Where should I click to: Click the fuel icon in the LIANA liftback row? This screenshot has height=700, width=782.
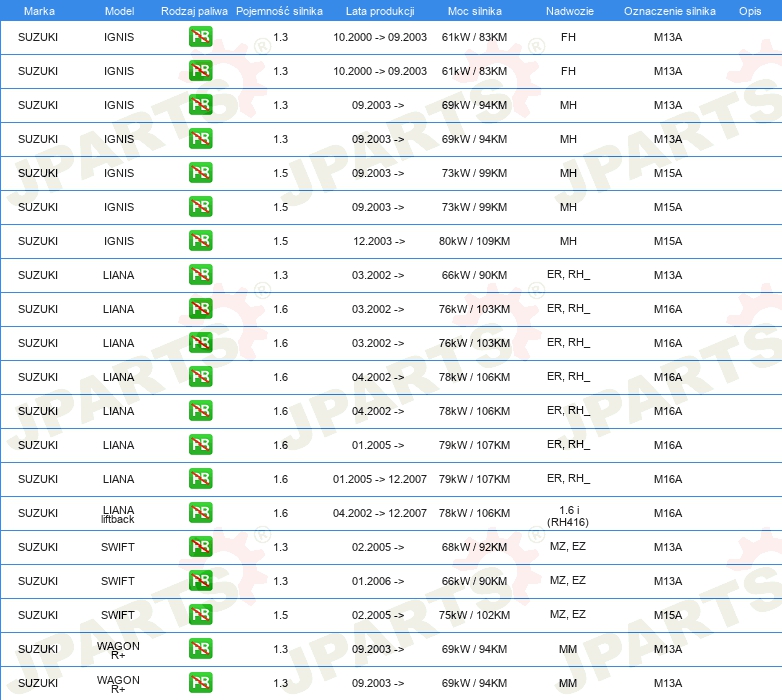[x=200, y=513]
